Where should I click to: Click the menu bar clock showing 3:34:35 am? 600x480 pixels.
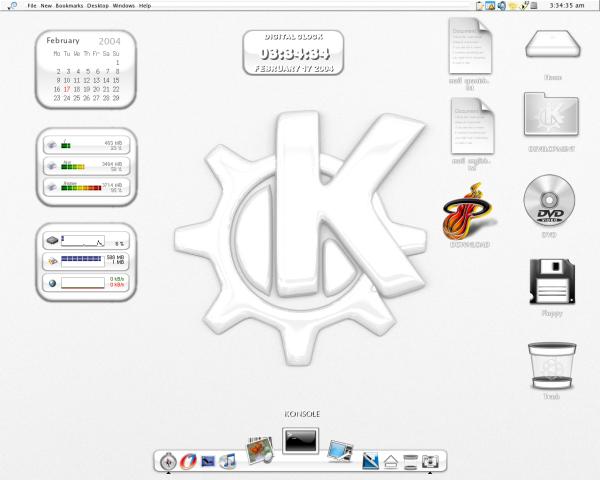point(567,5)
